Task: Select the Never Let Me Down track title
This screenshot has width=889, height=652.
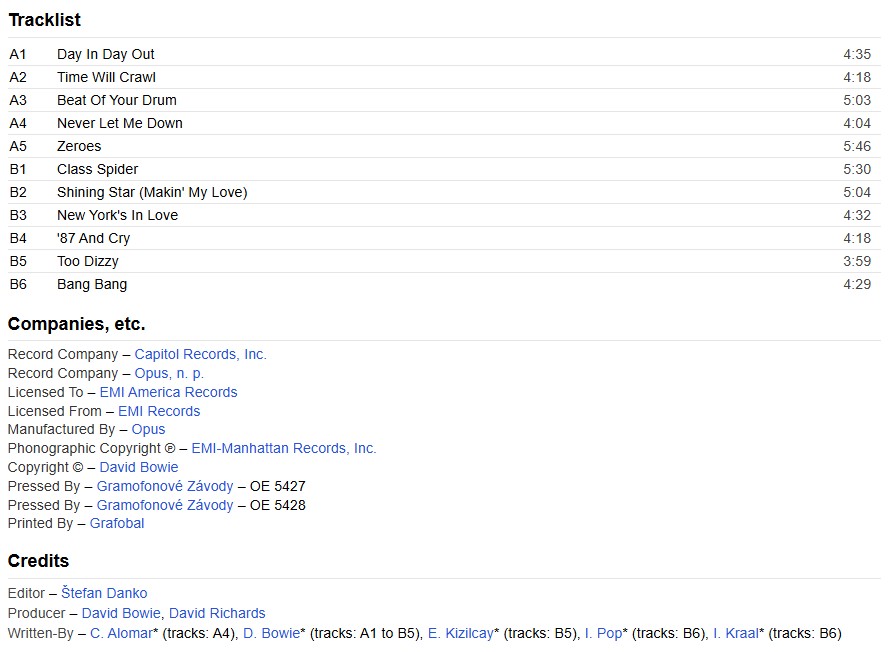Action: [x=120, y=123]
